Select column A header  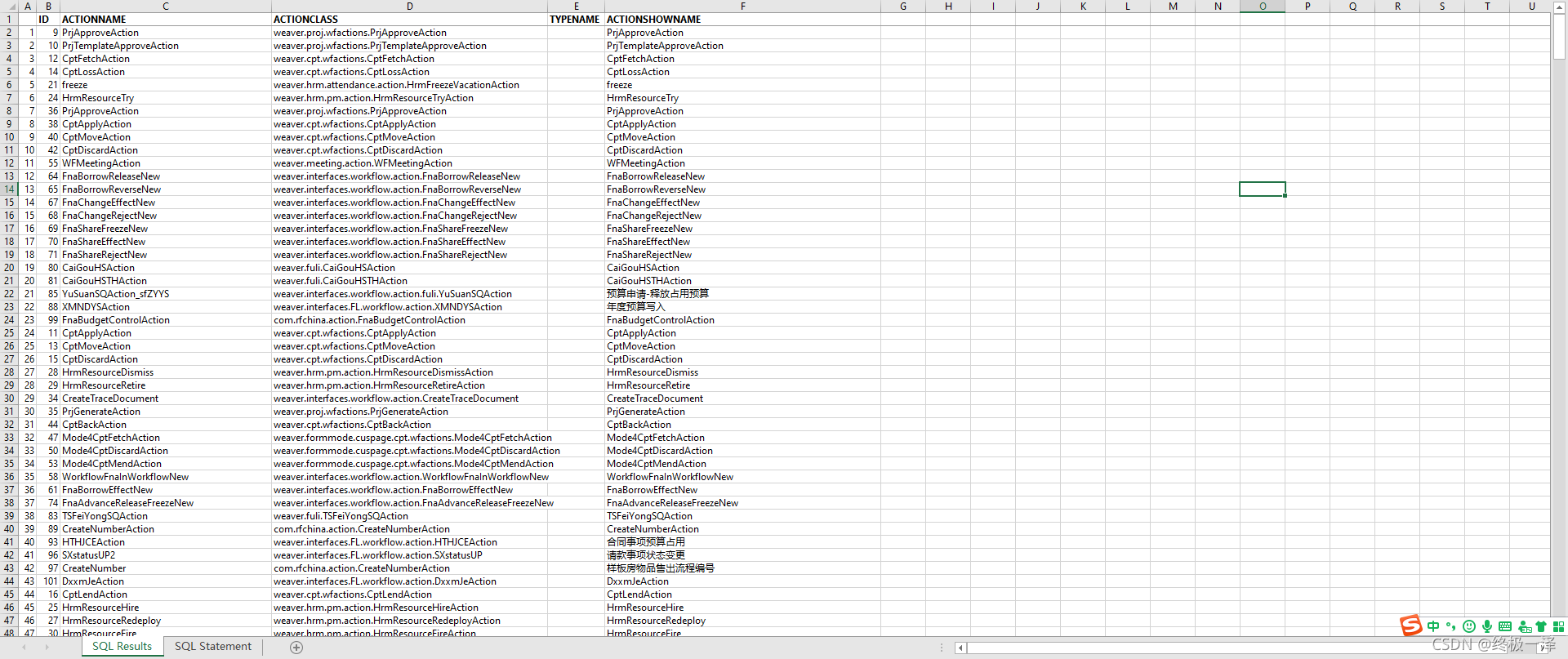[28, 6]
